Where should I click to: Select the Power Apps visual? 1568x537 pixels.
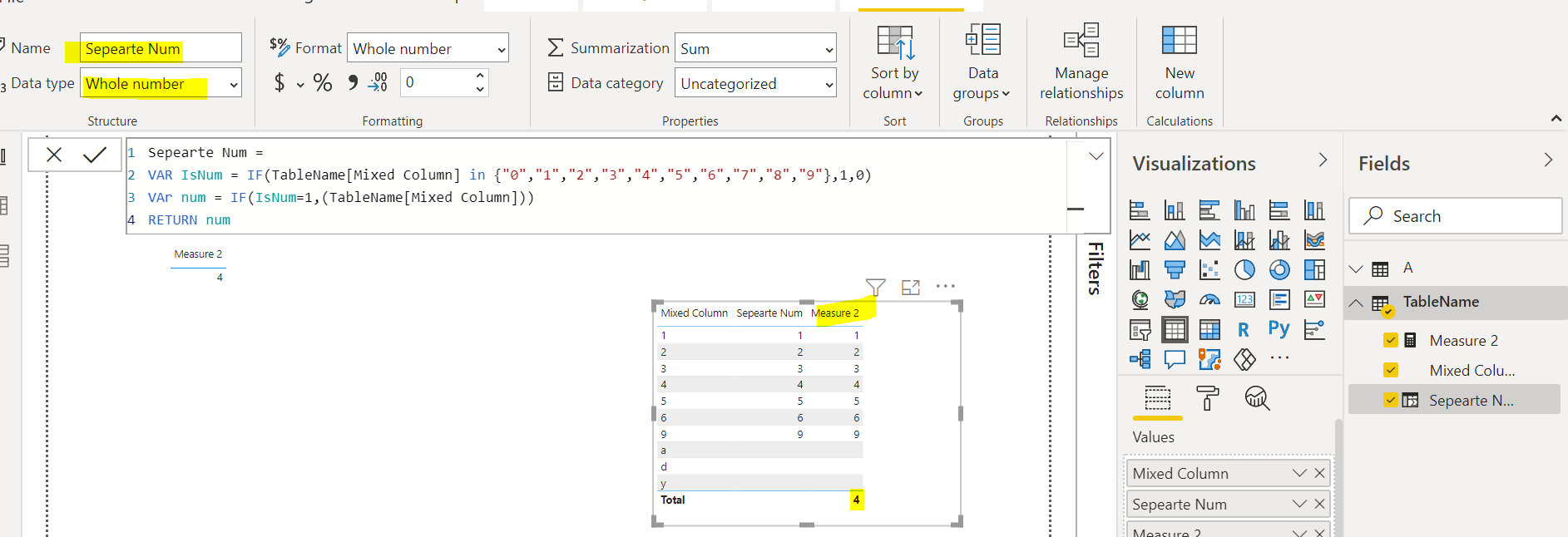(1244, 359)
